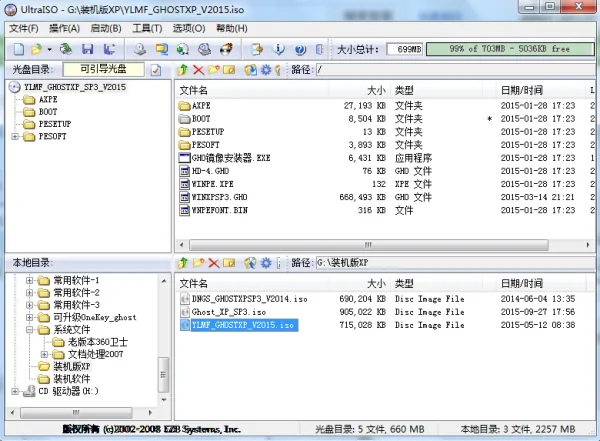The height and width of the screenshot is (441, 600).
Task: Expand the 常用软件-3 folder node
Action: pyautogui.click(x=29, y=305)
